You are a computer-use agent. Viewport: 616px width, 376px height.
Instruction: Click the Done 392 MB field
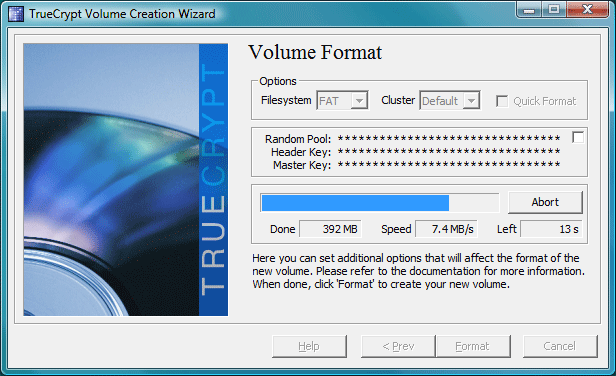(330, 229)
